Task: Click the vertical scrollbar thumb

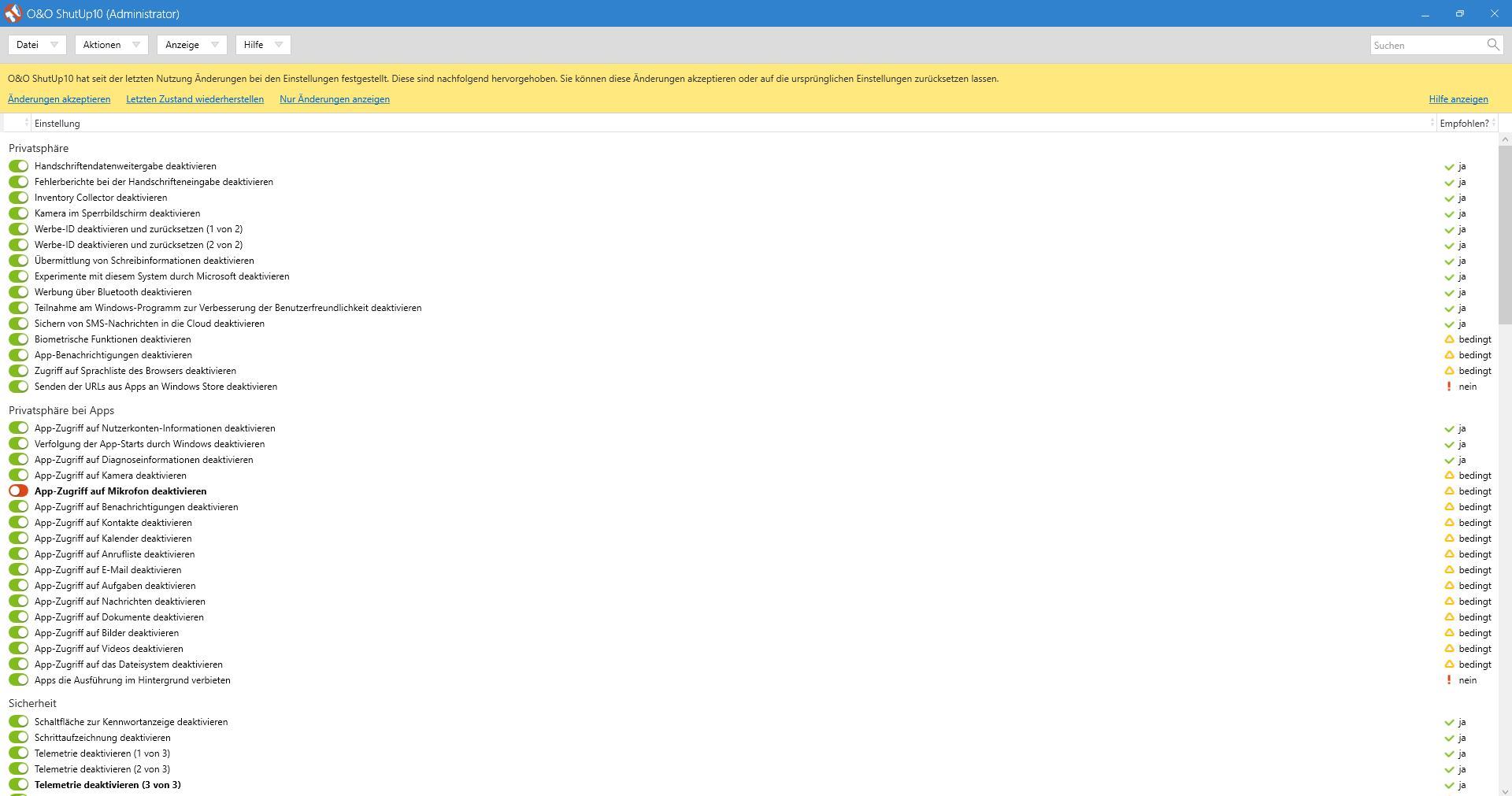Action: [1505, 235]
